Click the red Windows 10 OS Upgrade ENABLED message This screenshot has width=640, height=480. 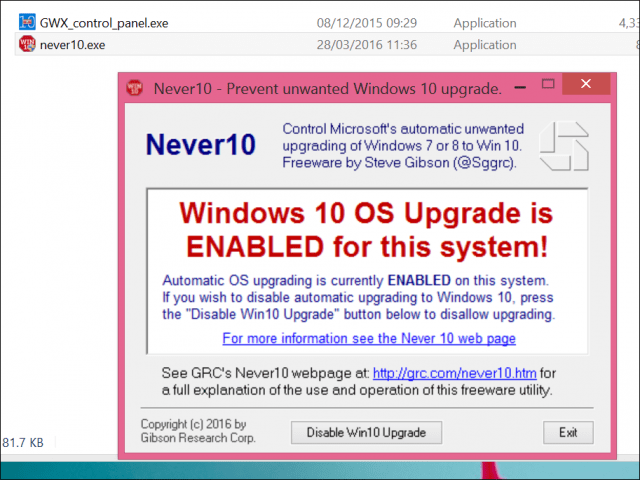coord(366,230)
